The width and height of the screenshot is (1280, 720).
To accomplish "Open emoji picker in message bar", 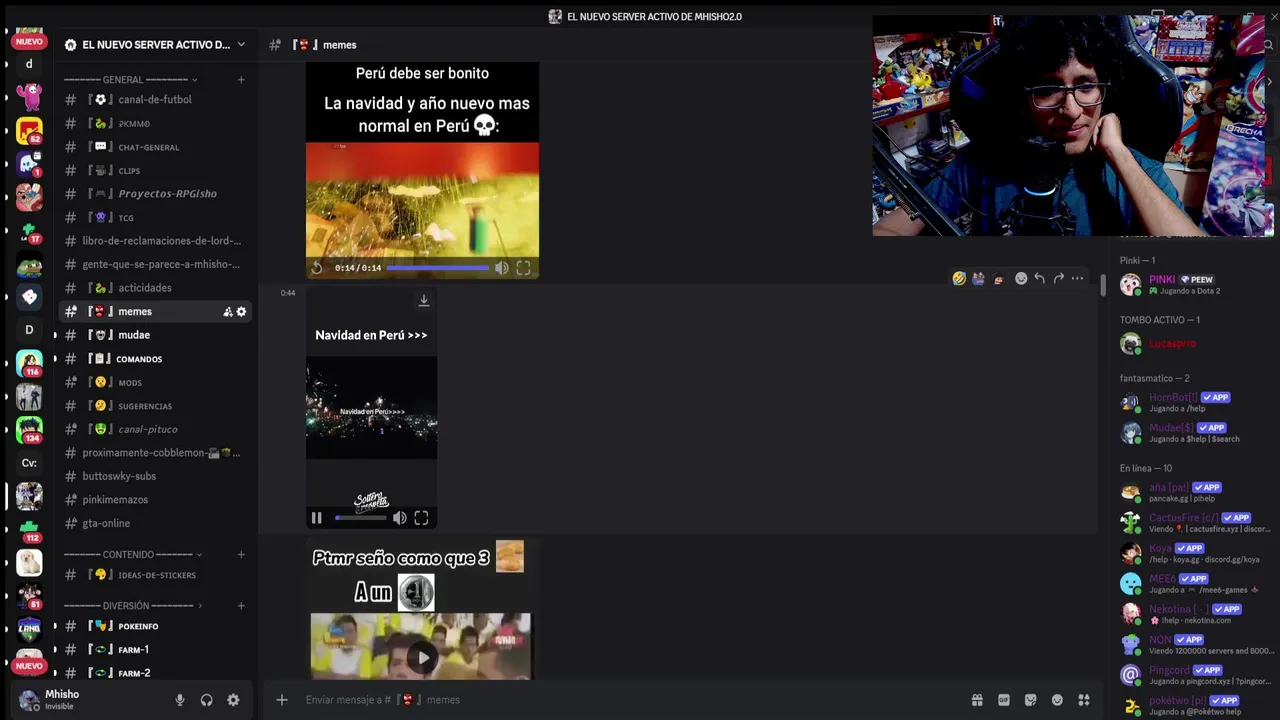I will (1057, 700).
